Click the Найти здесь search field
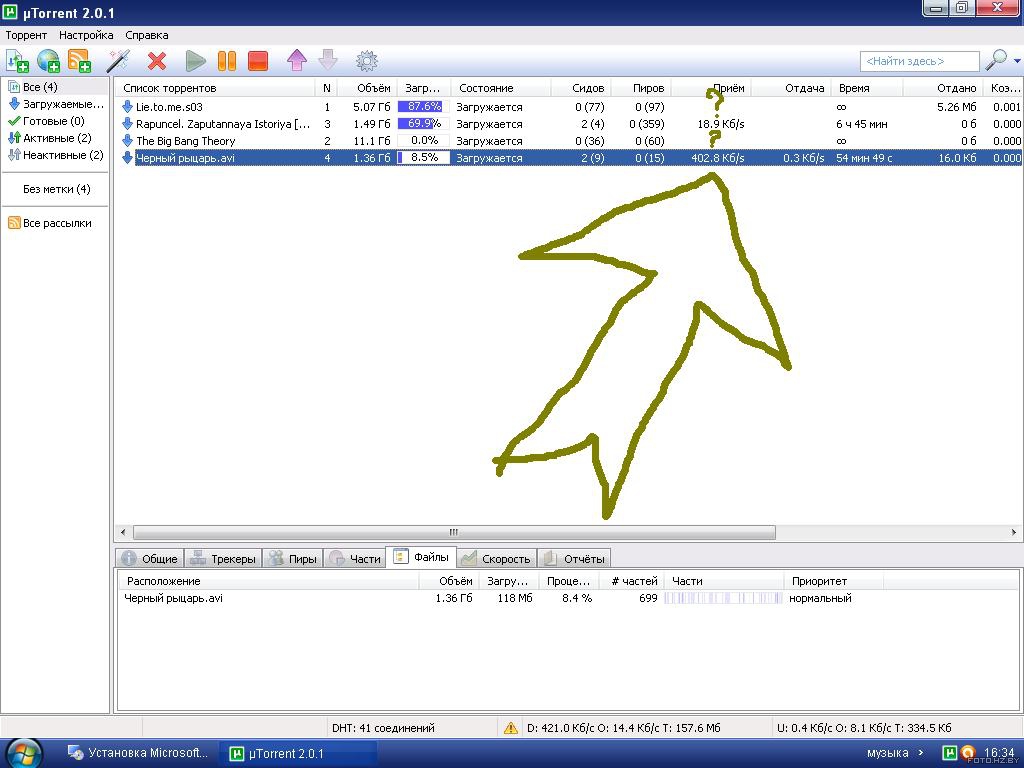This screenshot has height=768, width=1024. click(920, 61)
